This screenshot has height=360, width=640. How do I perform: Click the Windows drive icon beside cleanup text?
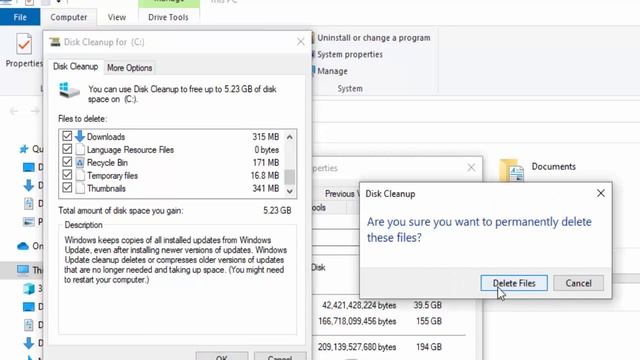coord(69,90)
